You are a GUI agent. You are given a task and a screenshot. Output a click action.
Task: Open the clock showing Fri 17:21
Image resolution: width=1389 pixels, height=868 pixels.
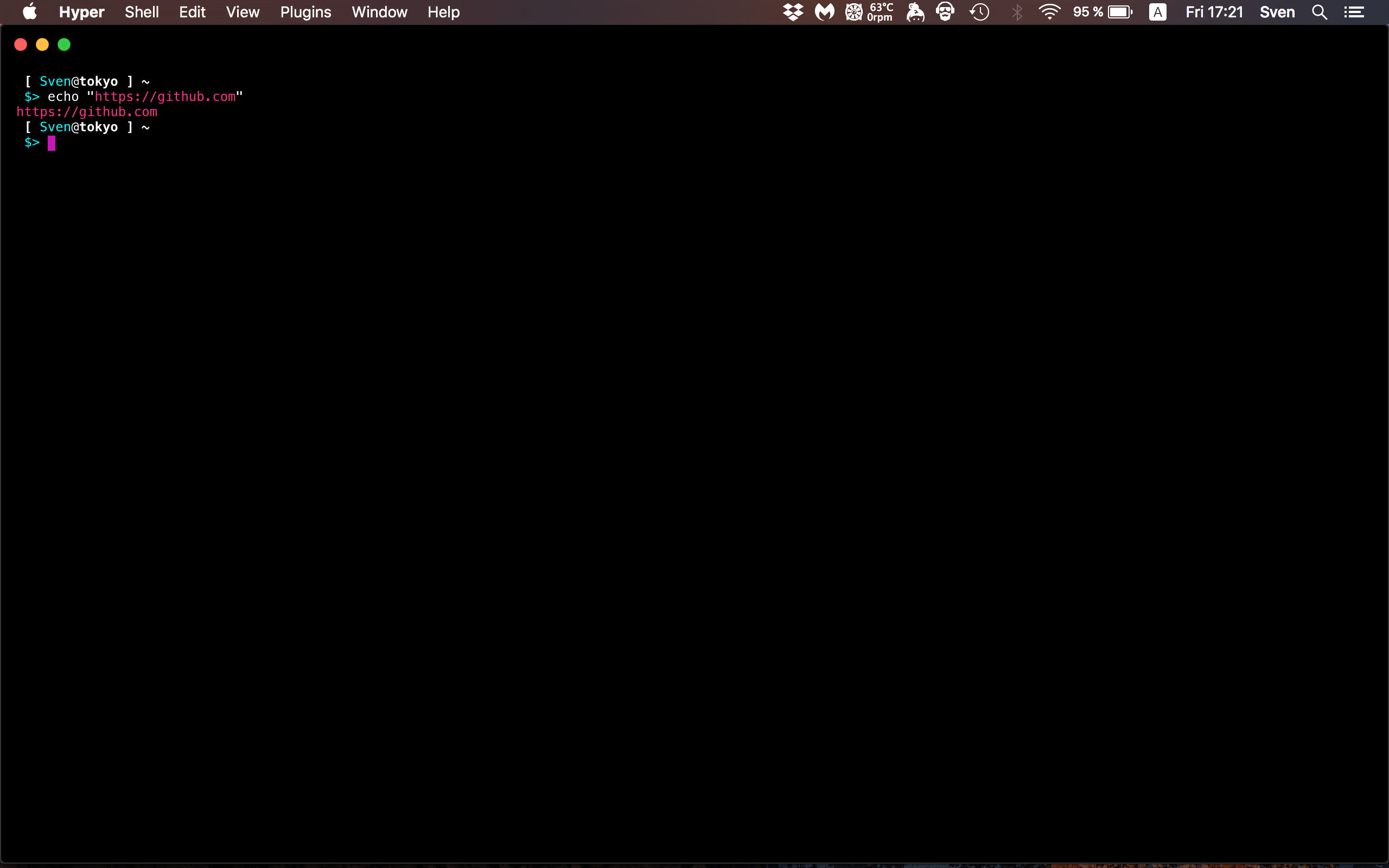click(1214, 11)
